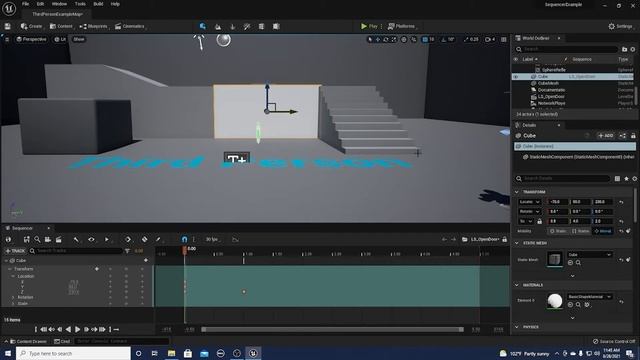Open the Location type dropdown
The width and height of the screenshot is (640, 360).
pyautogui.click(x=529, y=202)
